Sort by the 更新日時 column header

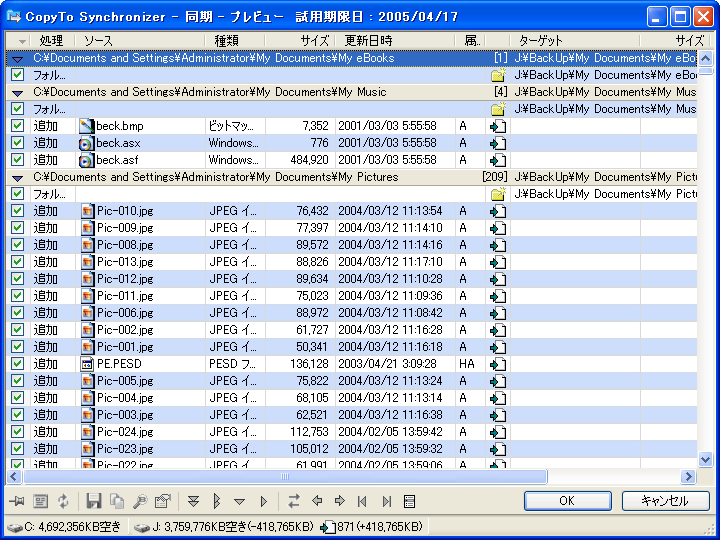395,40
